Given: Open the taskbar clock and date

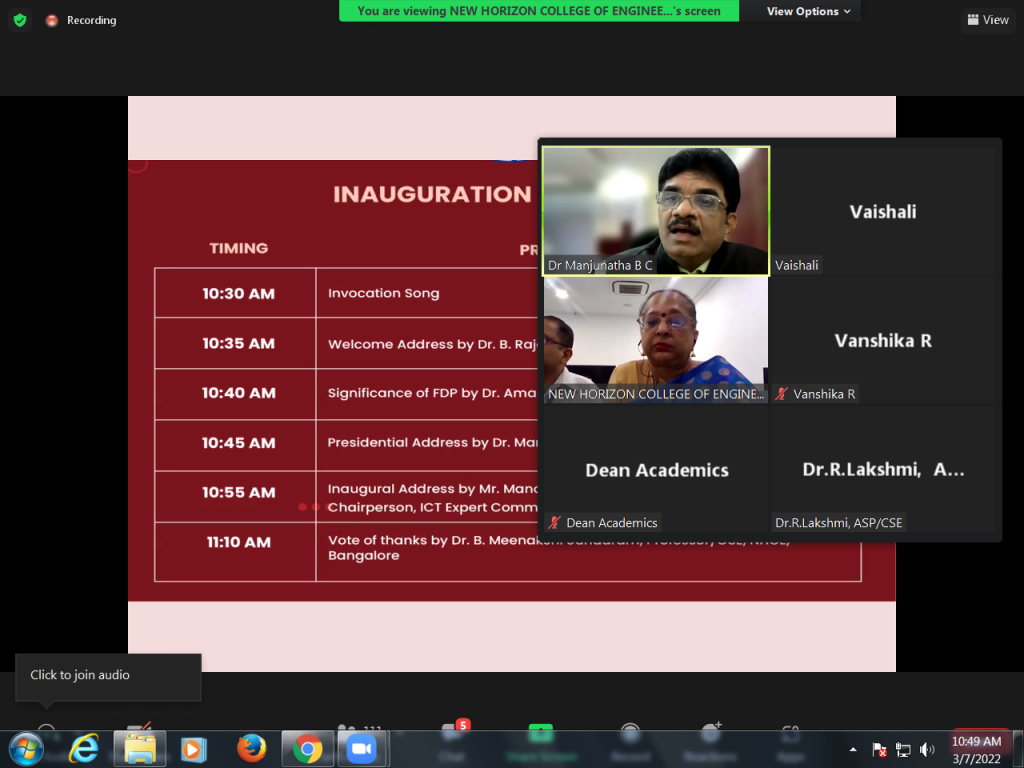Looking at the screenshot, I should (x=977, y=749).
